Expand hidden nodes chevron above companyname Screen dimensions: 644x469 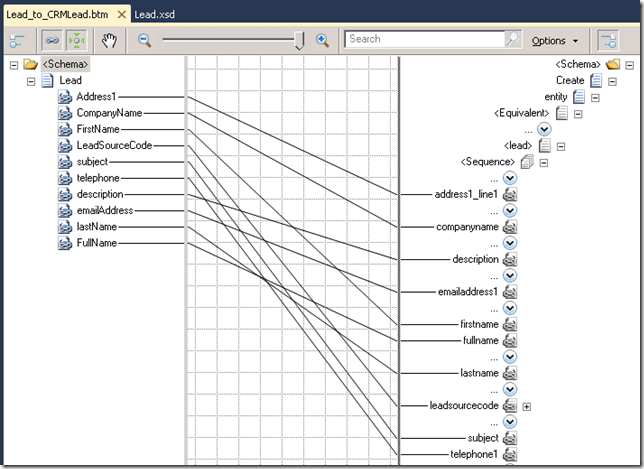point(510,211)
